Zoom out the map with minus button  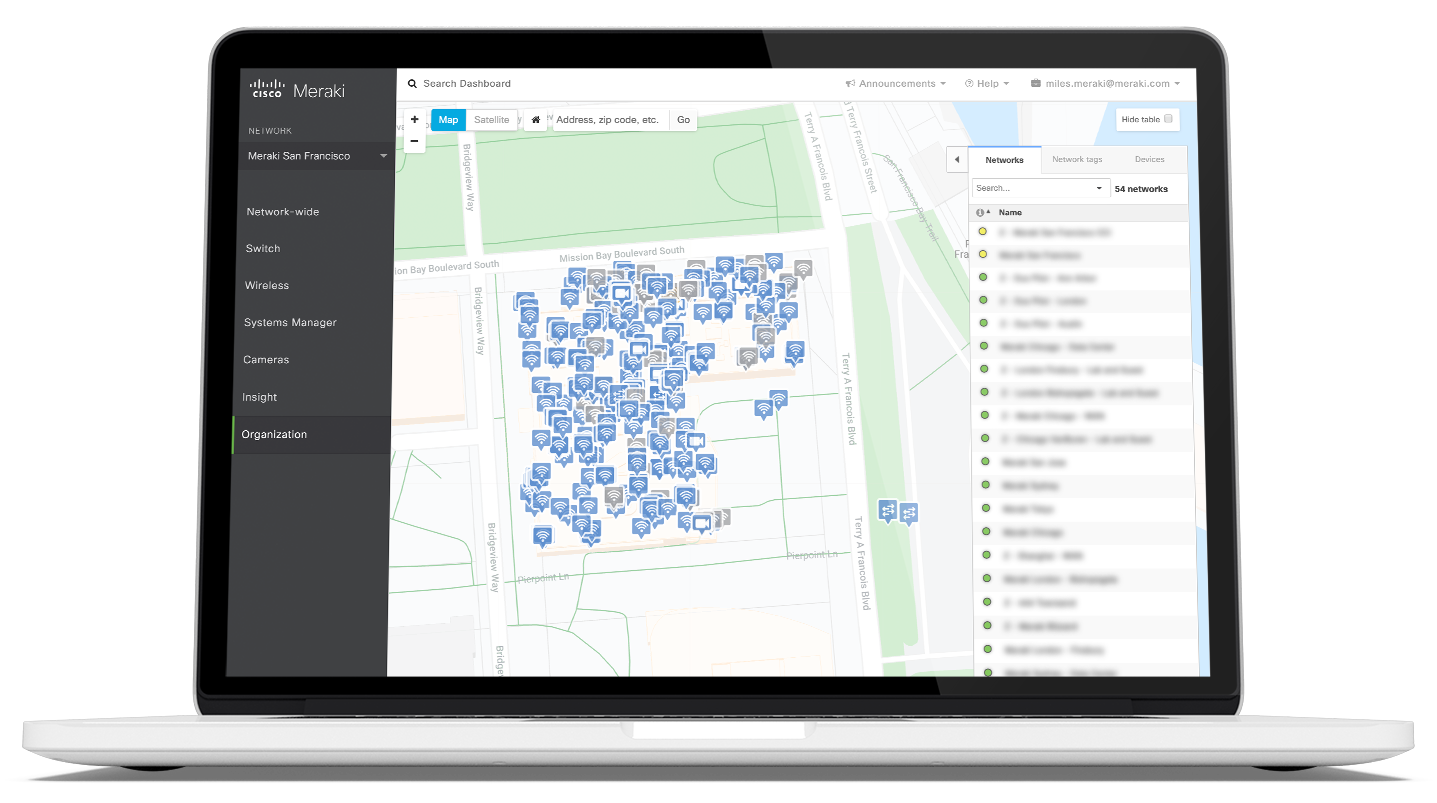pyautogui.click(x=415, y=141)
